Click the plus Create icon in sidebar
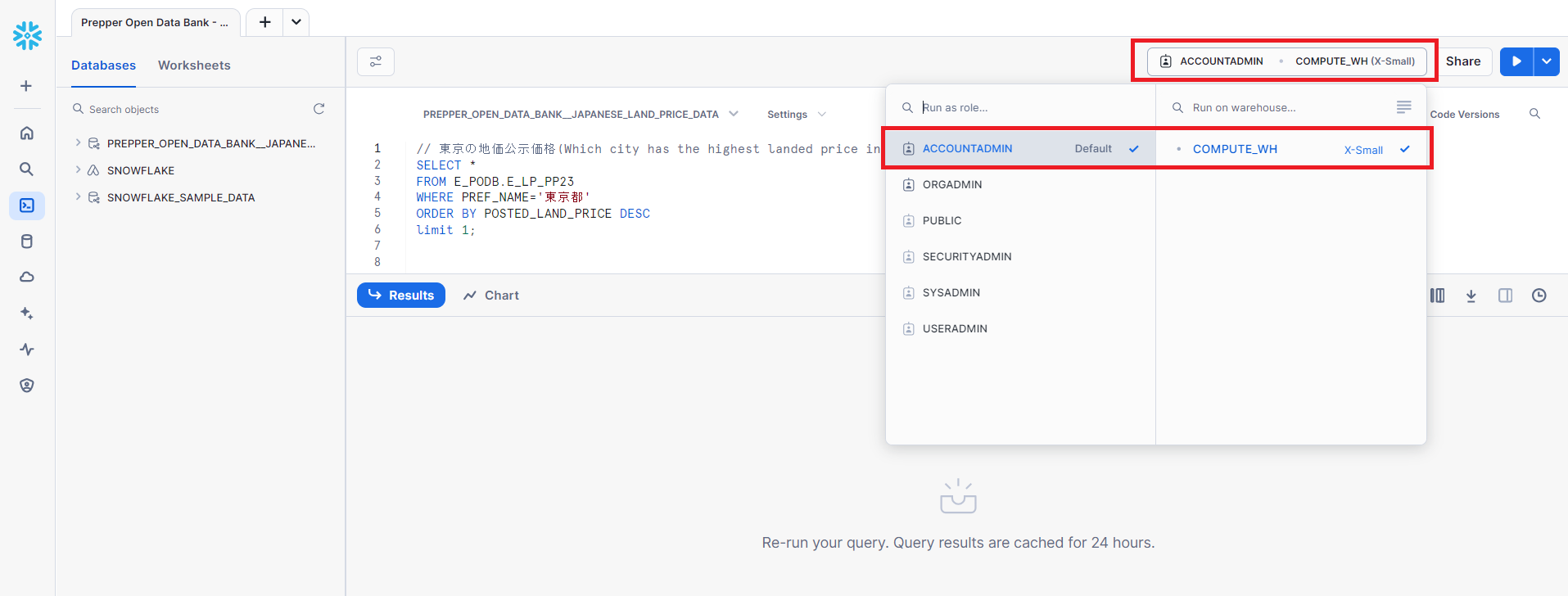The width and height of the screenshot is (1568, 596). point(26,86)
